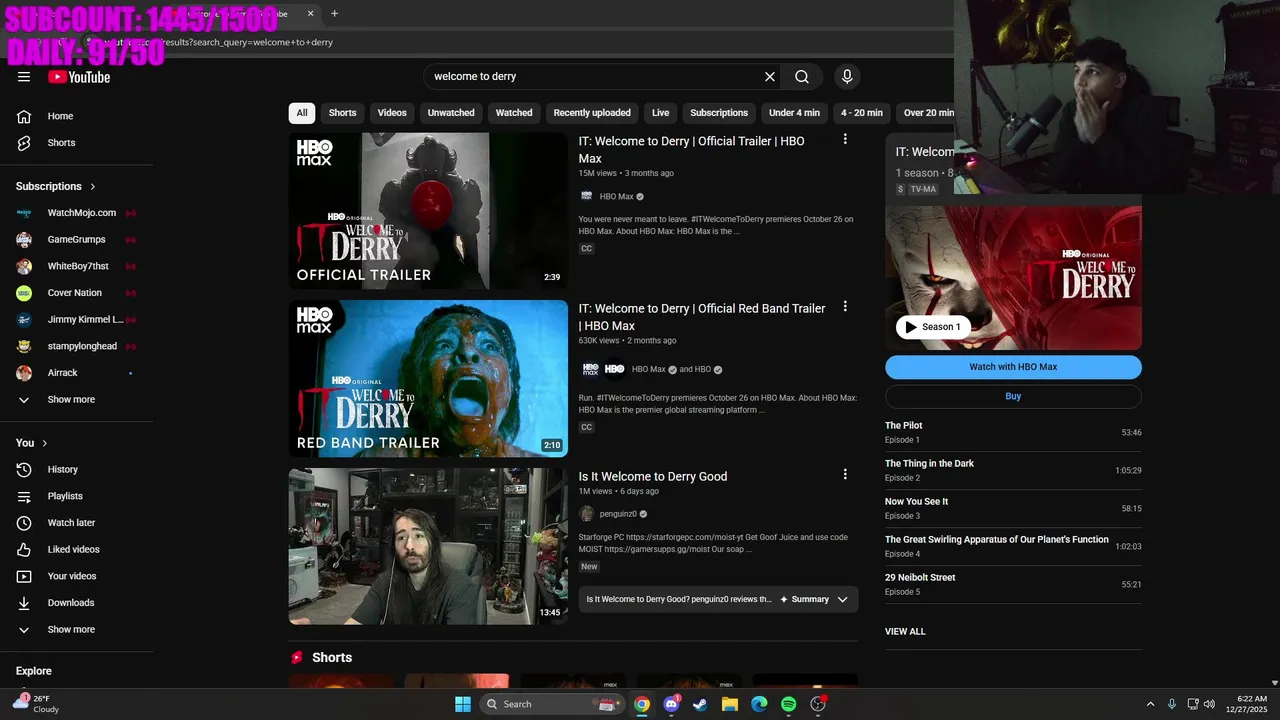Open Discord from the taskbar
This screenshot has height=720, width=1280.
671,704
